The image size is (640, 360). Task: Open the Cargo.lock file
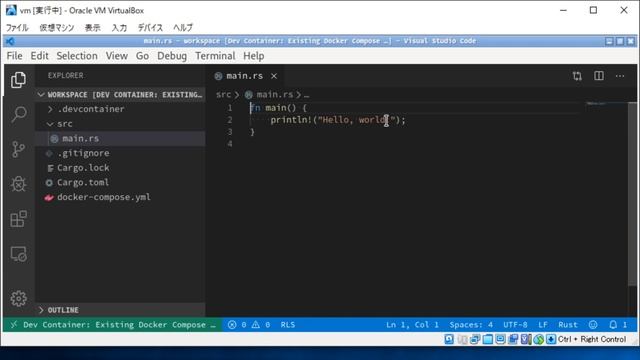tap(120, 168)
